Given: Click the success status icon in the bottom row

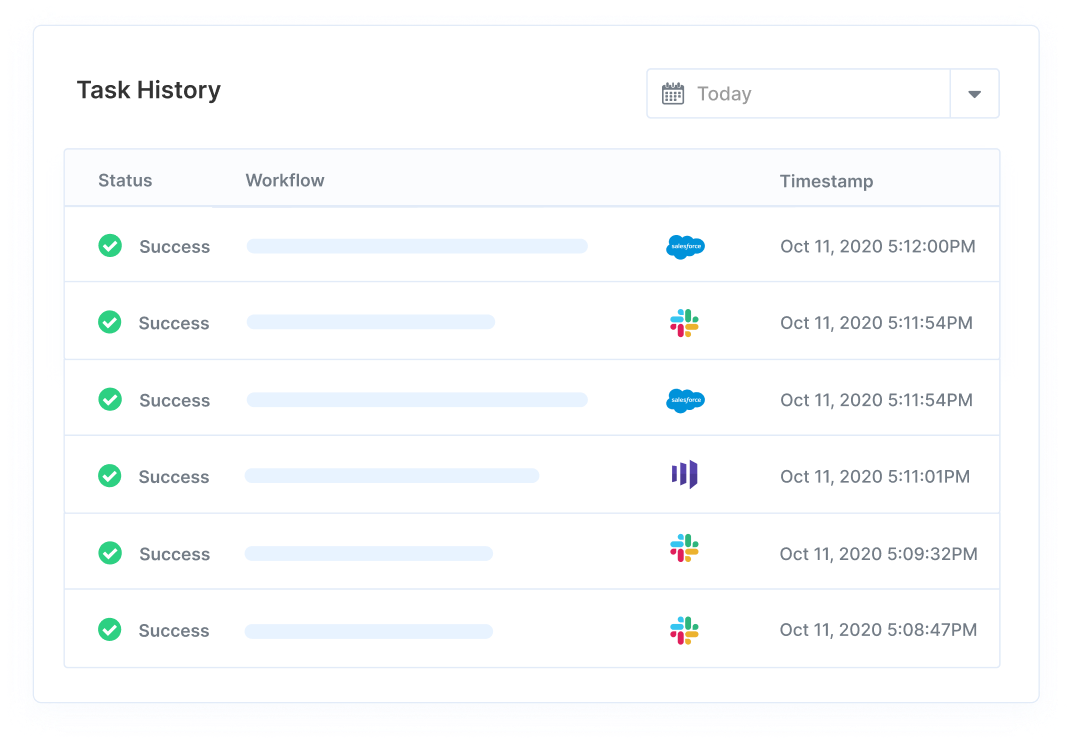Looking at the screenshot, I should [110, 630].
